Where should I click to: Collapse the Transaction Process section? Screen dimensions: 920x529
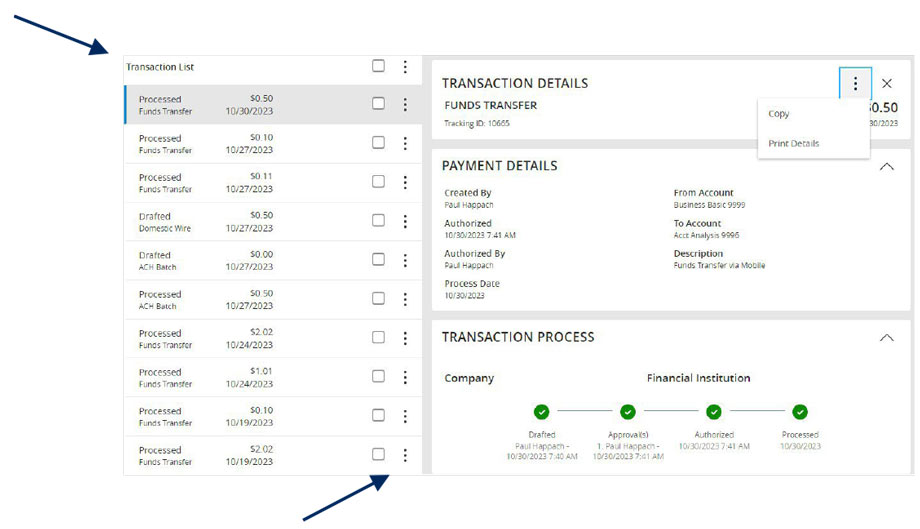(x=887, y=338)
